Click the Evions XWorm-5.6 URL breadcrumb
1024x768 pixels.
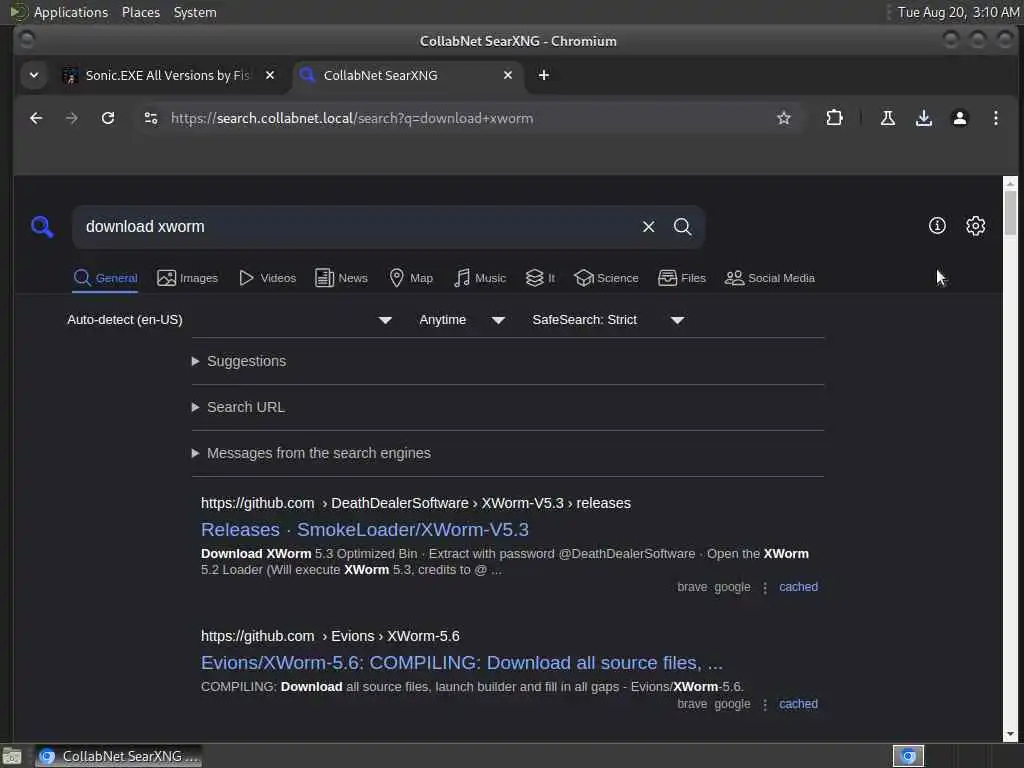(330, 636)
